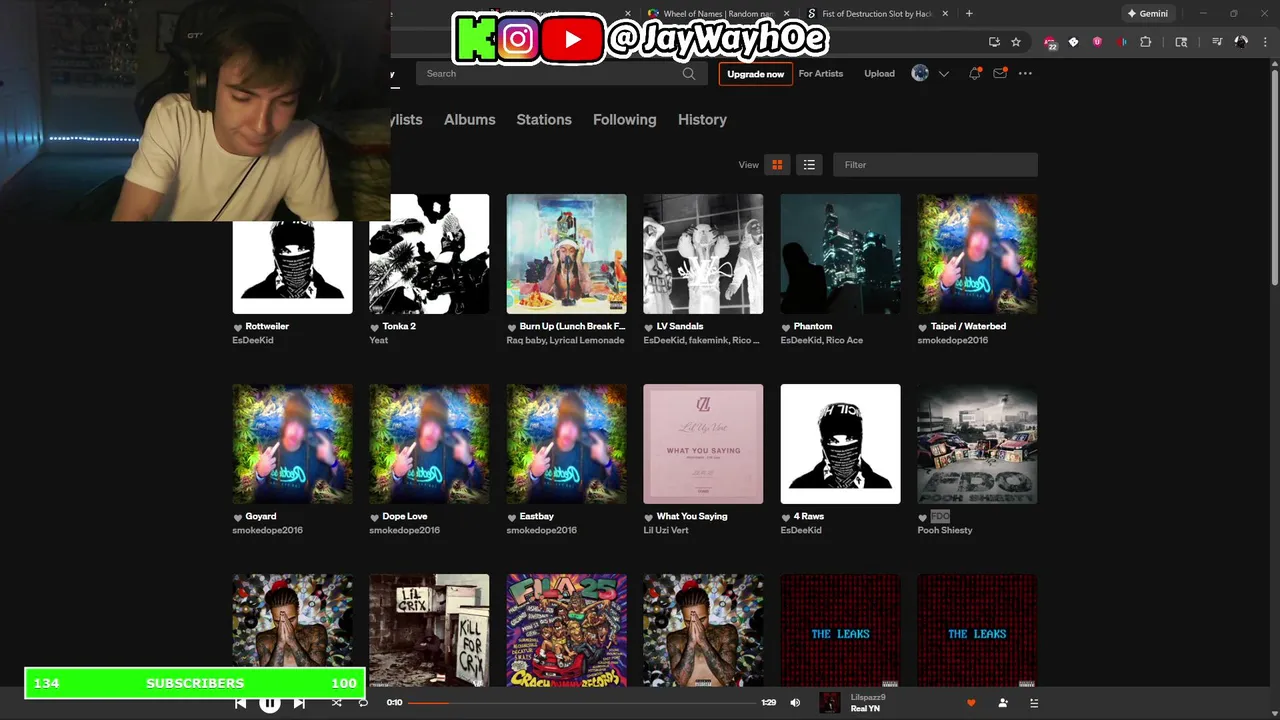Click the Upload link

tap(880, 74)
